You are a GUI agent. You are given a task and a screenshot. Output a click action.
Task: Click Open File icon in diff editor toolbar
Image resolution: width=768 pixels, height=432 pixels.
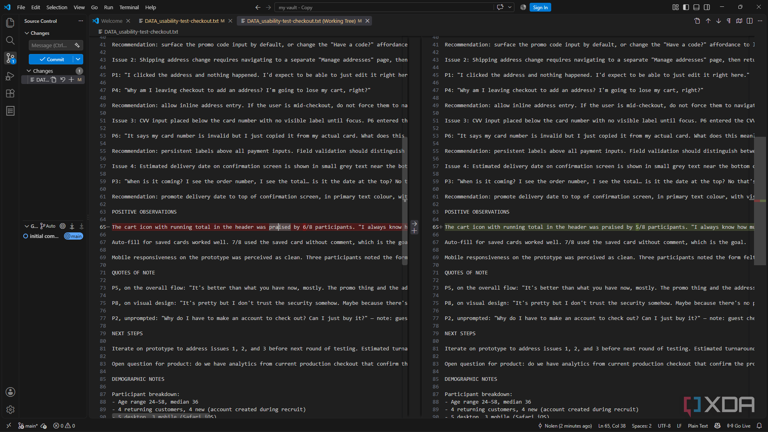click(697, 21)
